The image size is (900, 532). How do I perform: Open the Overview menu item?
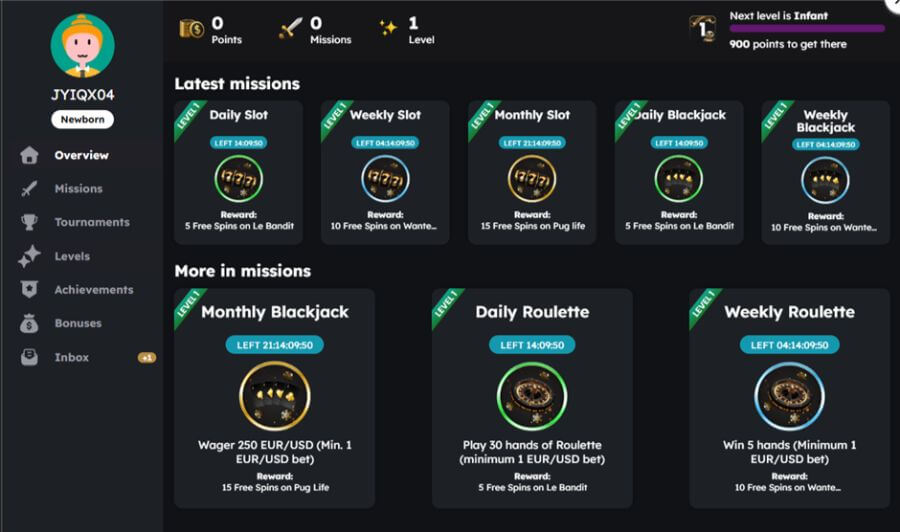(x=81, y=155)
